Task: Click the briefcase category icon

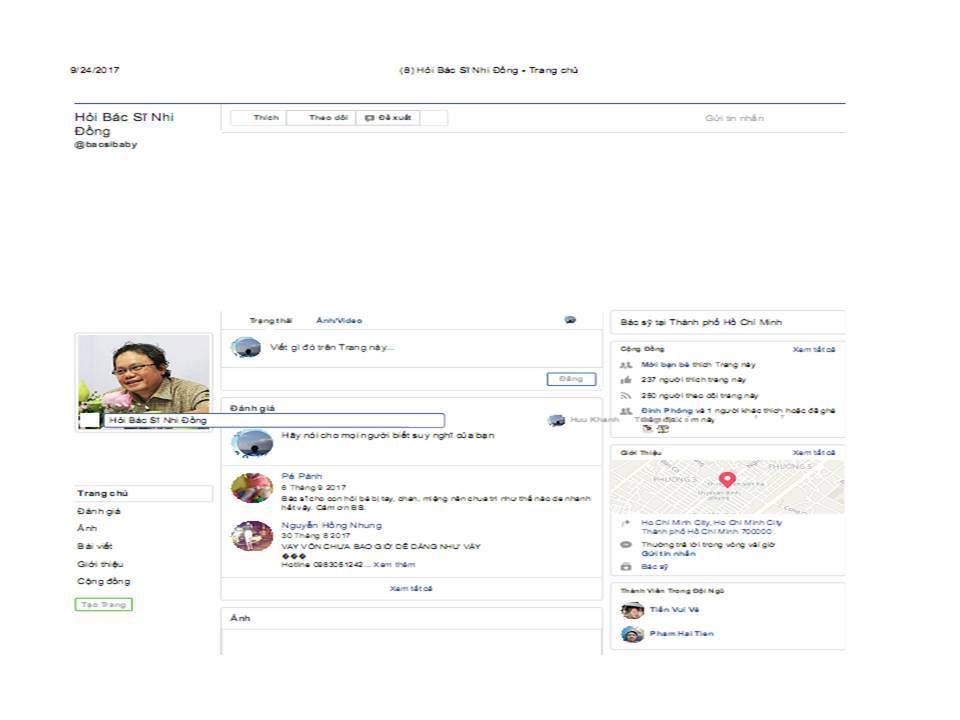Action: pyautogui.click(x=626, y=567)
